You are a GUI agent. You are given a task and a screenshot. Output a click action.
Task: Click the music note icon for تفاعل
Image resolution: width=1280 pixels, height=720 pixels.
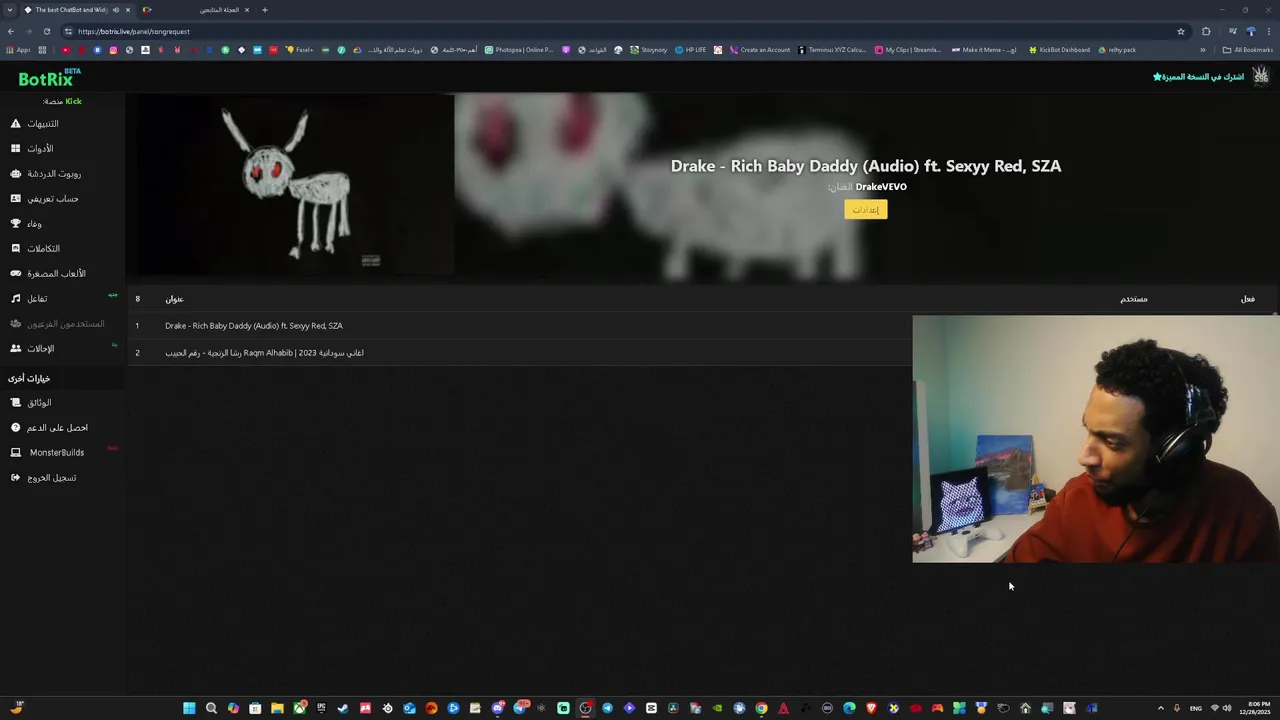tap(15, 299)
